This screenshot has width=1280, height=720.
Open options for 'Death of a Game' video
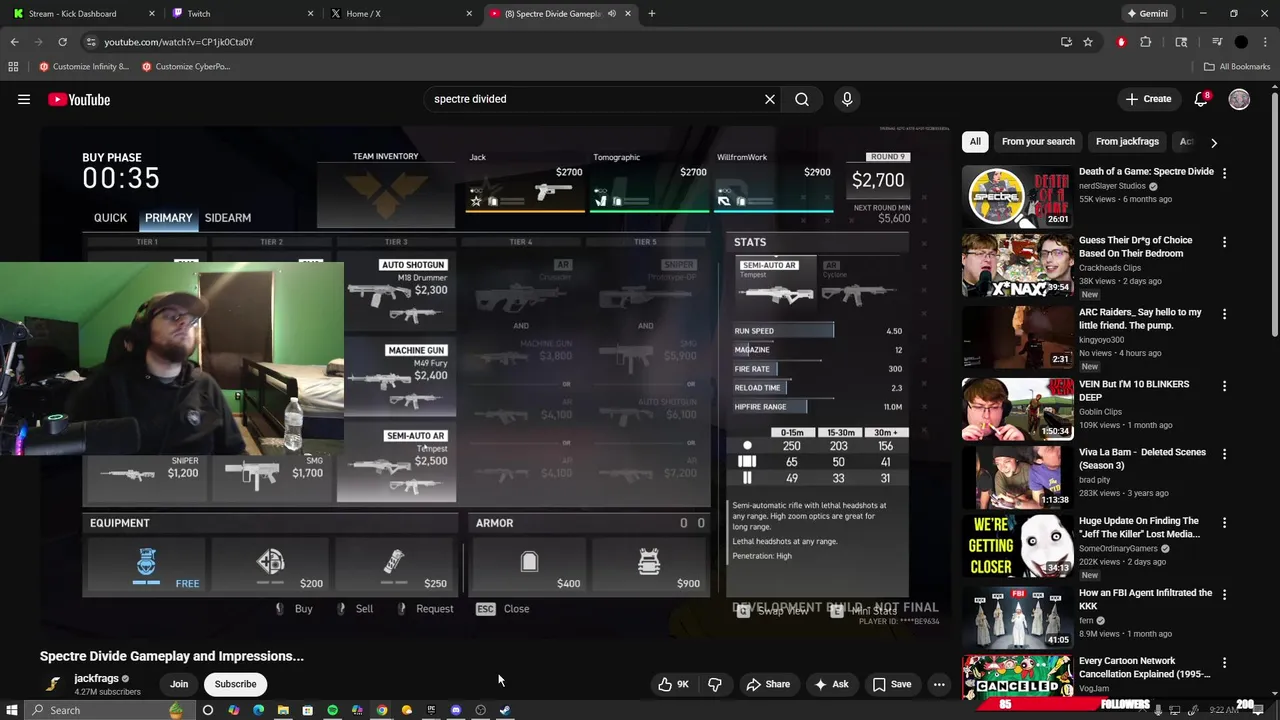[1224, 173]
